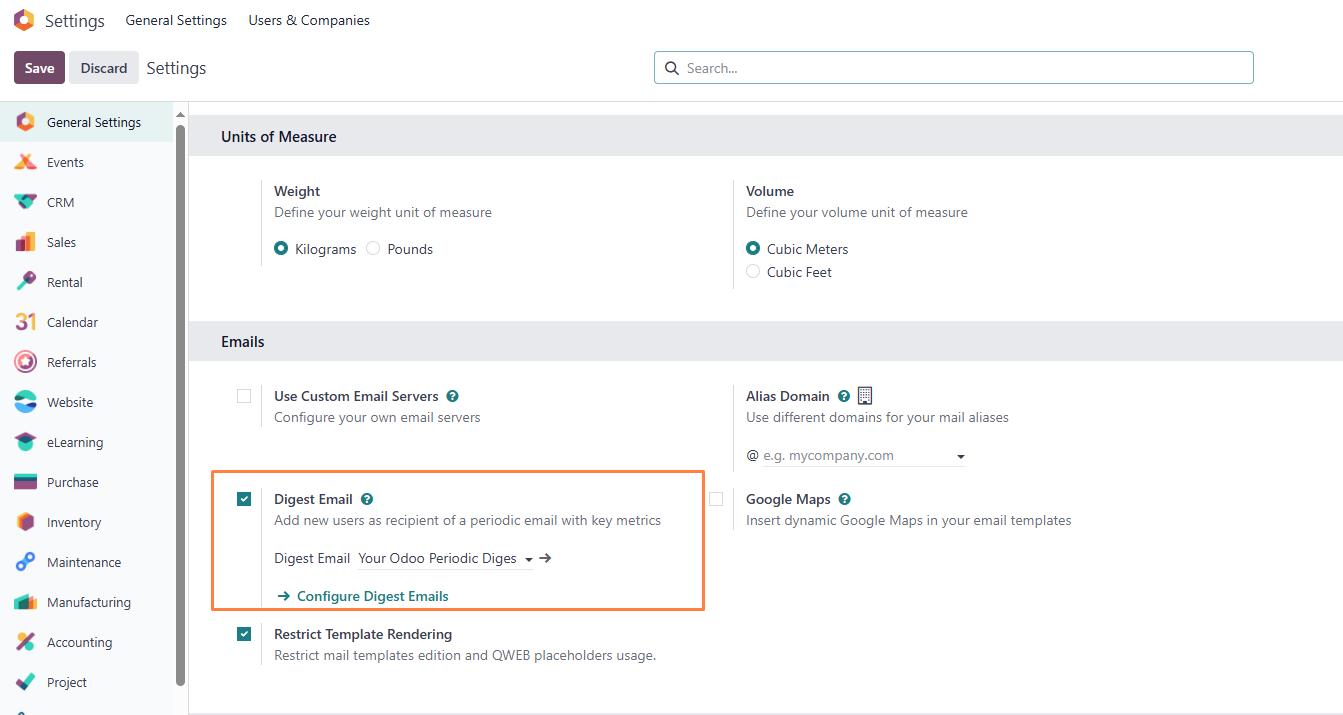The width and height of the screenshot is (1343, 715).
Task: Uncheck Restrict Template Rendering
Action: click(x=244, y=634)
